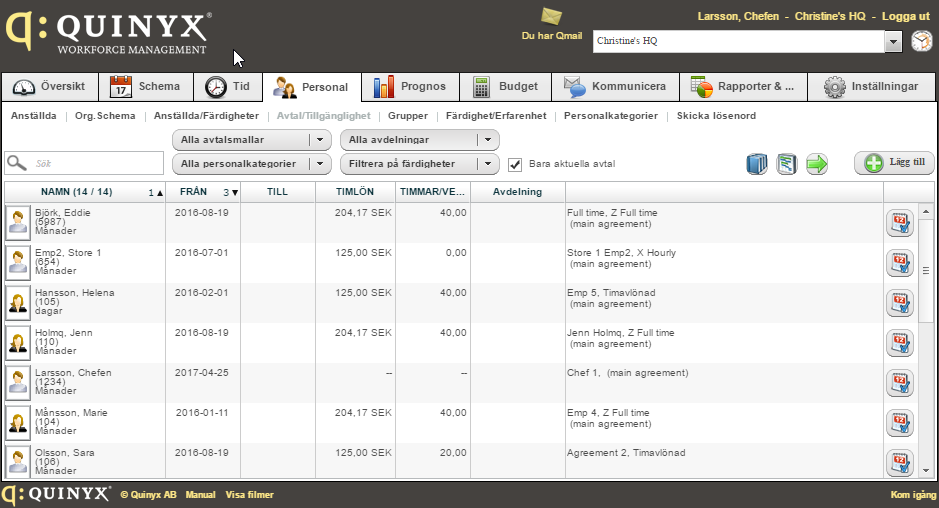Open the Prognos tab
The image size is (939, 508).
pyautogui.click(x=411, y=87)
